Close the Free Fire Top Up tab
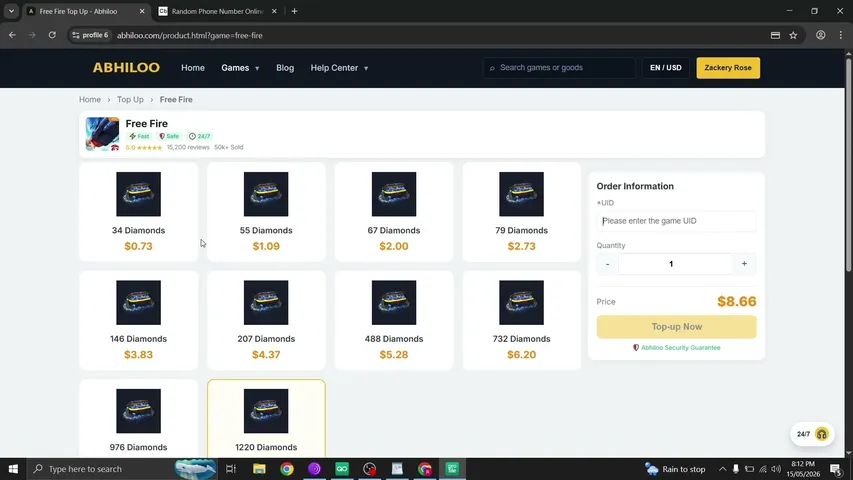This screenshot has width=853, height=480. point(142,11)
